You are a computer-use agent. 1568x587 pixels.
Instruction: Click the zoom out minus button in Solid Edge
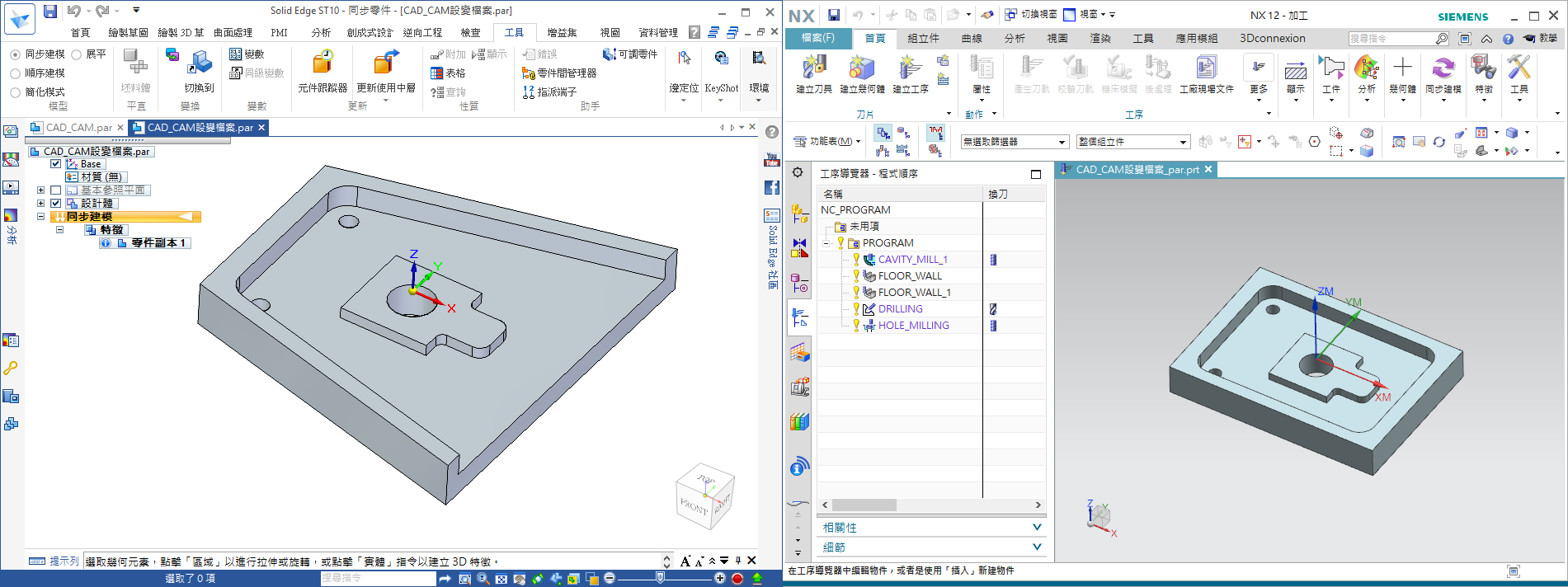[x=610, y=579]
